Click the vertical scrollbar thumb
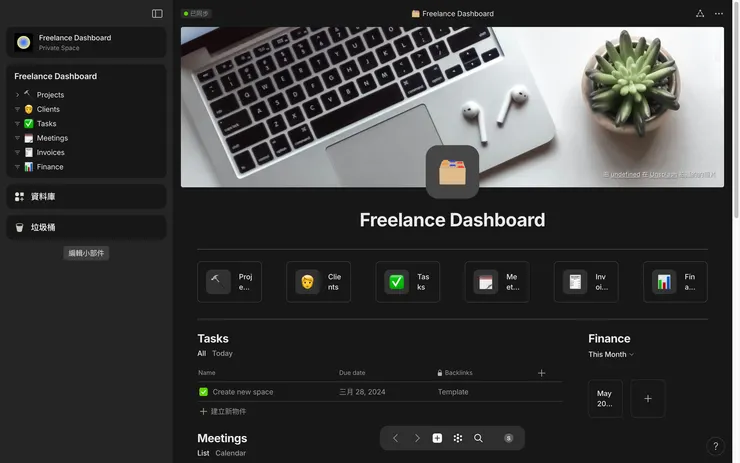 click(736, 111)
